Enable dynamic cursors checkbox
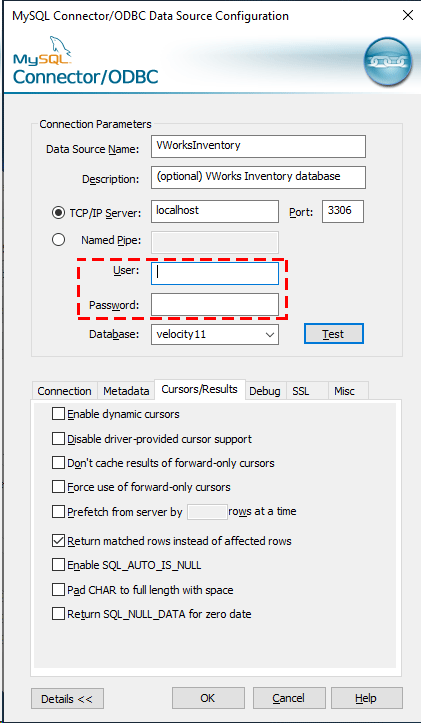The width and height of the screenshot is (421, 723). click(x=58, y=414)
